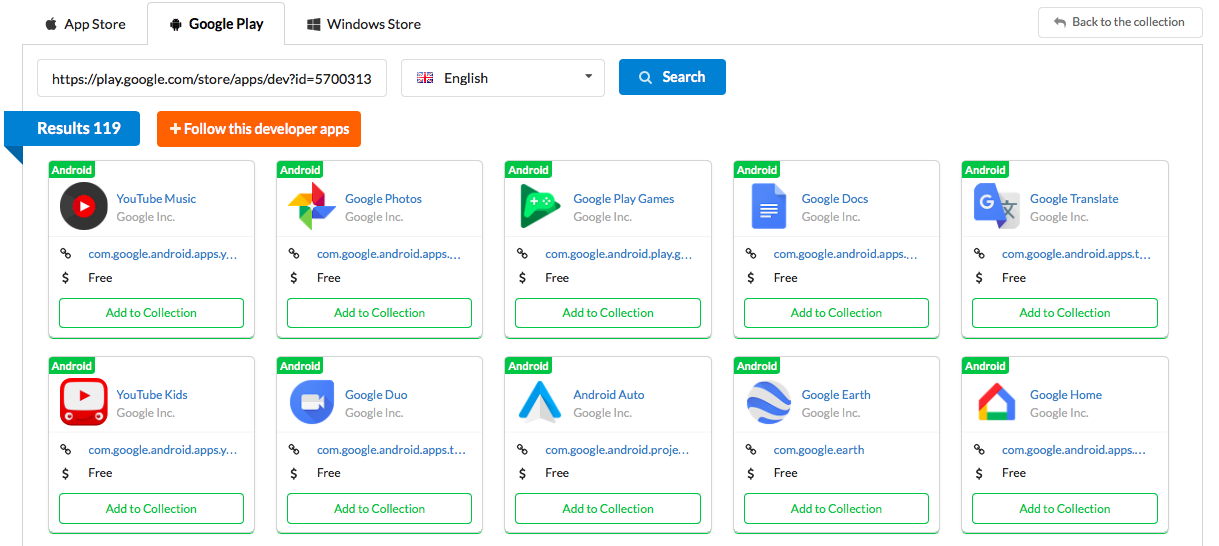Click the Google Play Games icon

[x=540, y=207]
